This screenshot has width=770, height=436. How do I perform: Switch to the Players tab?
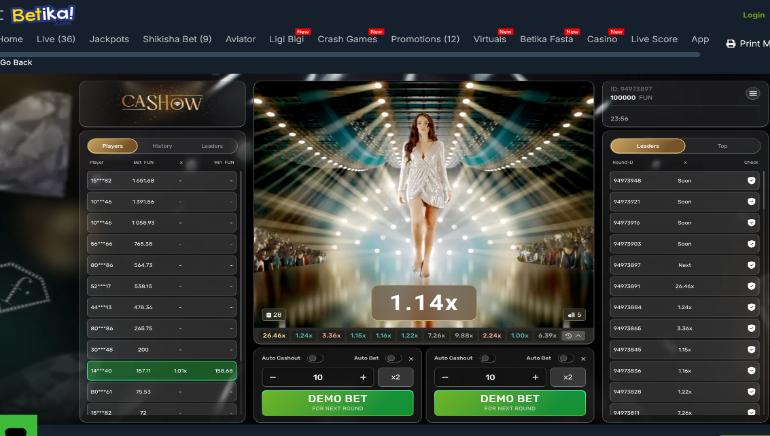(112, 146)
